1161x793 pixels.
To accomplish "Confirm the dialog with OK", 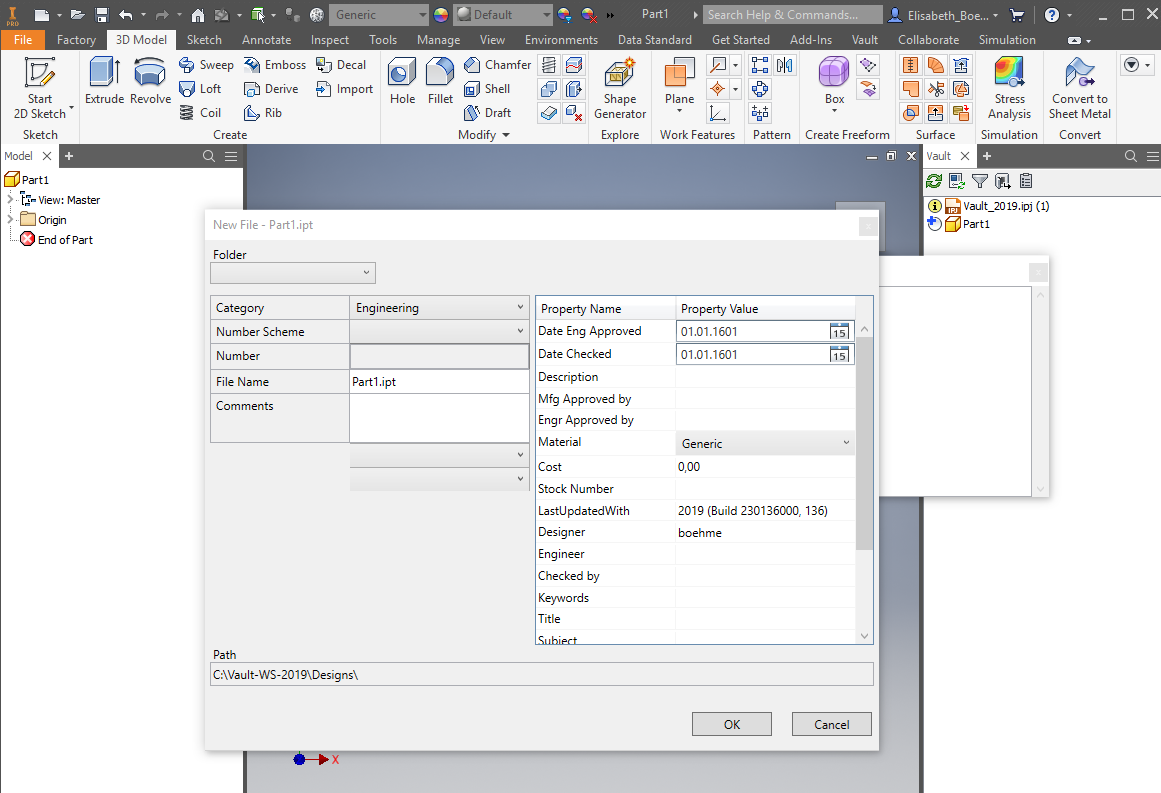I will 731,723.
